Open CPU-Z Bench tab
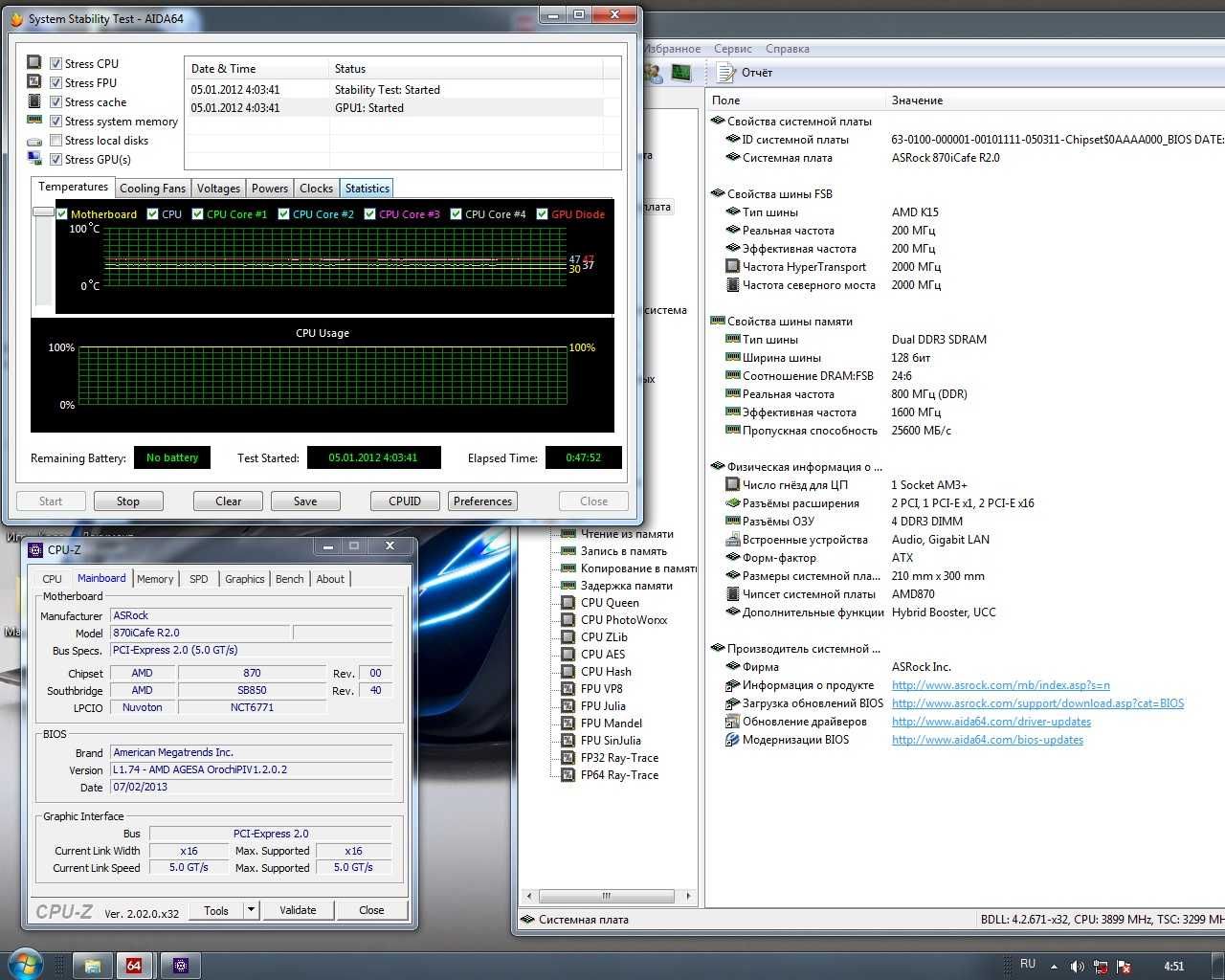 coord(289,579)
